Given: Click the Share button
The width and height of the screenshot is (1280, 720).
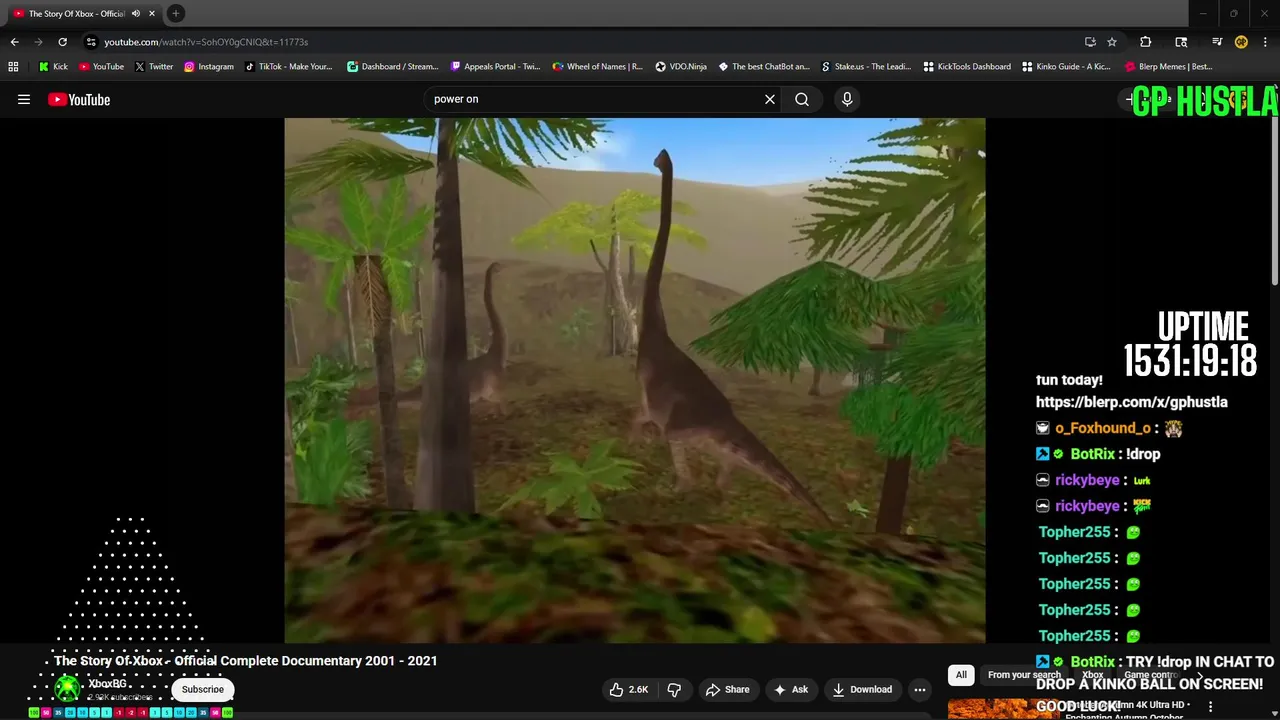Looking at the screenshot, I should point(727,689).
